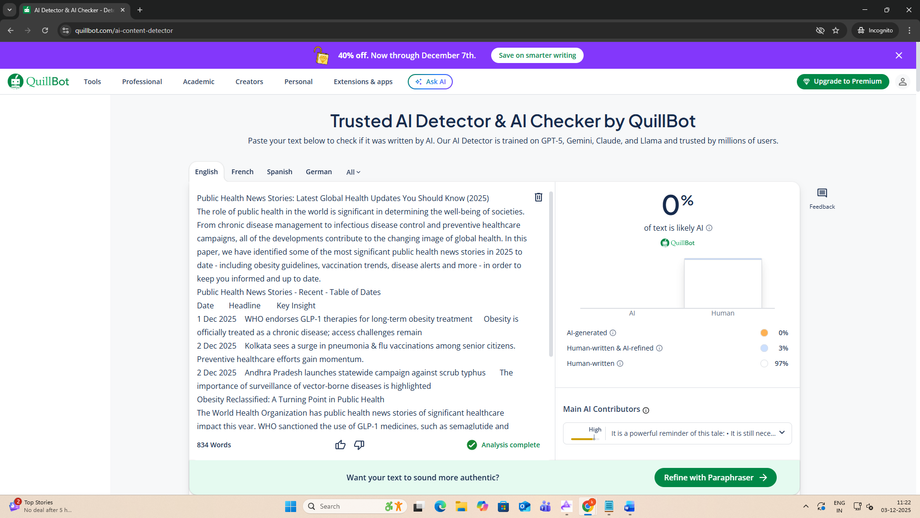Image resolution: width=920 pixels, height=518 pixels.
Task: Delete text using the trash icon
Action: (x=538, y=198)
